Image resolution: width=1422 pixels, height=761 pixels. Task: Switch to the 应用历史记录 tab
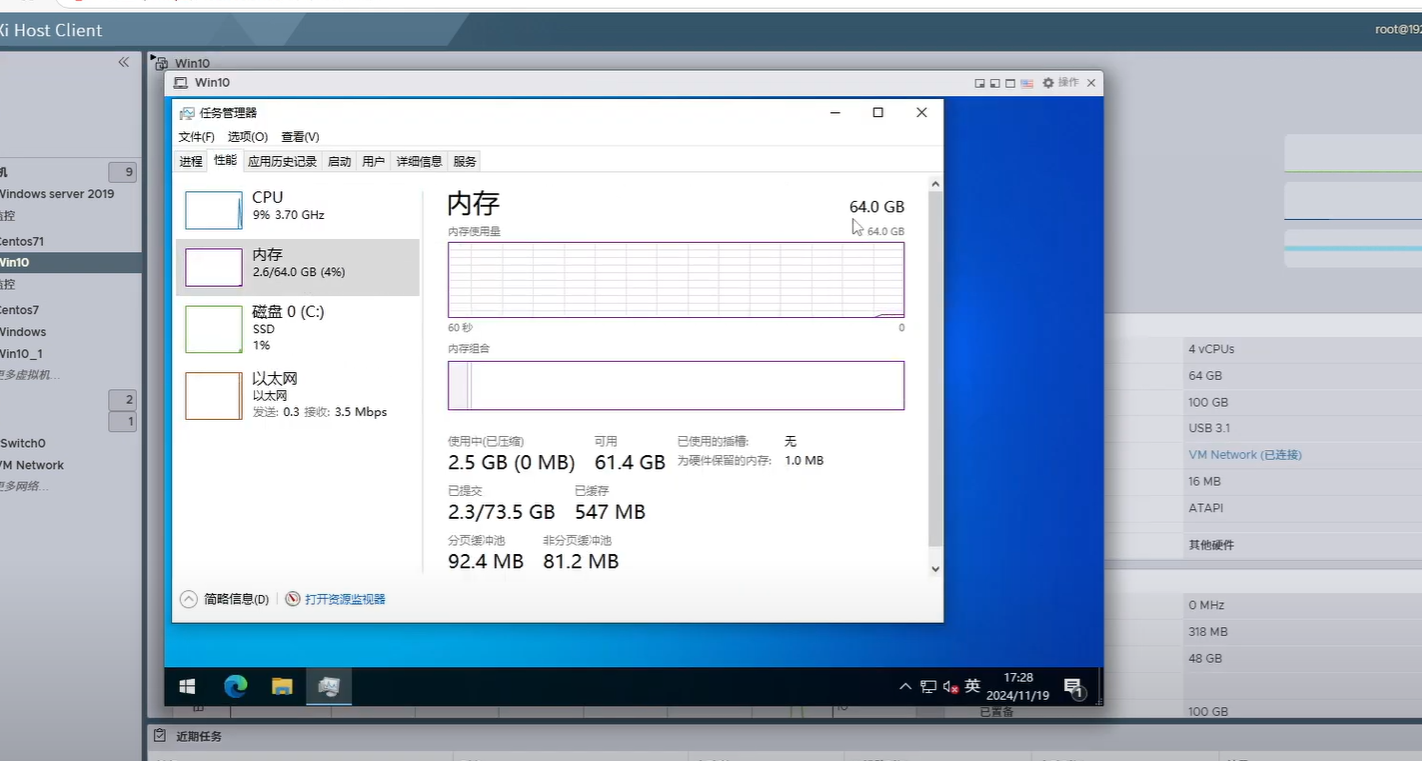tap(282, 161)
